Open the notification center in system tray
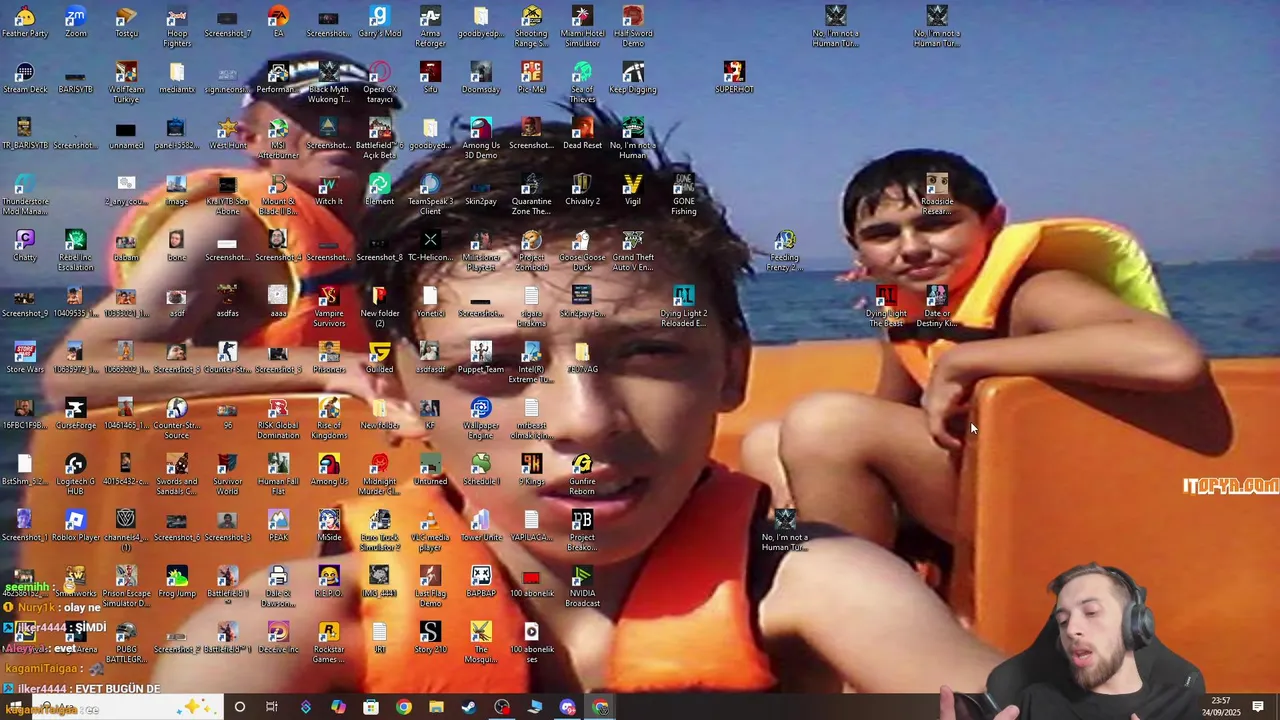 pos(1258,707)
